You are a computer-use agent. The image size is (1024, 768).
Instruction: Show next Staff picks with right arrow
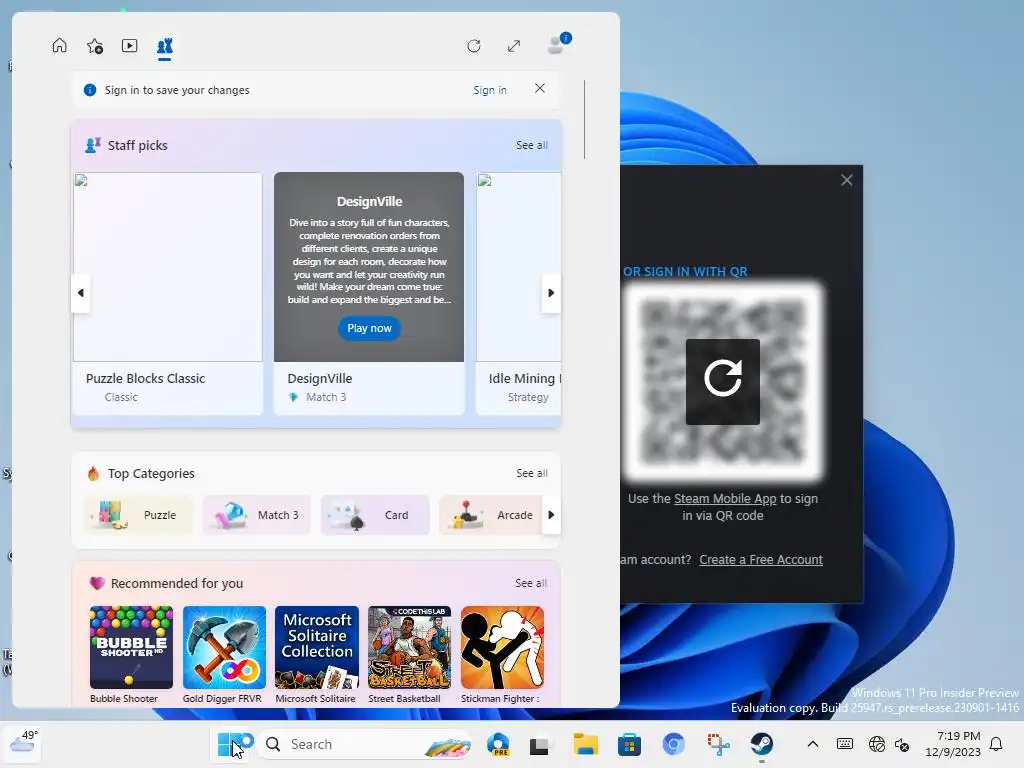(x=551, y=293)
